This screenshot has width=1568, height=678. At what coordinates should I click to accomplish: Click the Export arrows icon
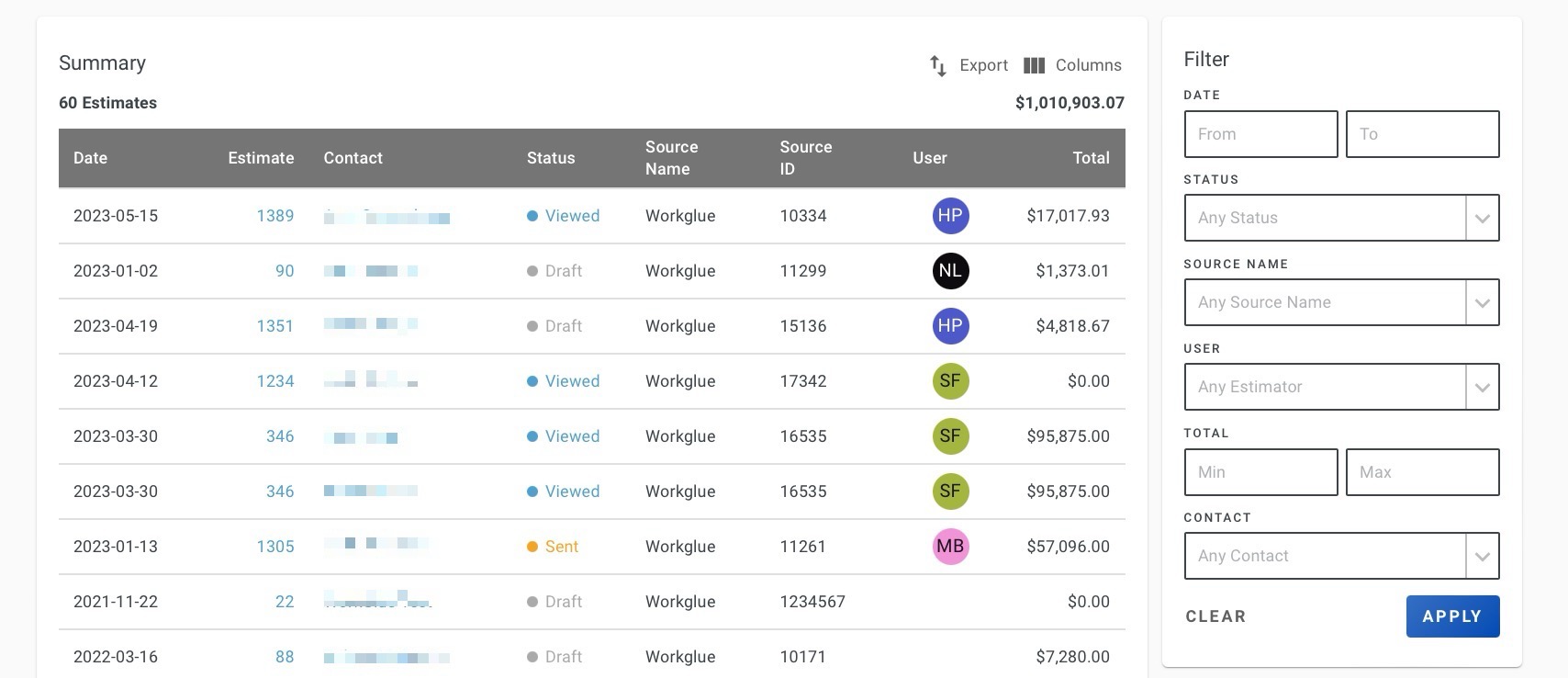coord(937,65)
